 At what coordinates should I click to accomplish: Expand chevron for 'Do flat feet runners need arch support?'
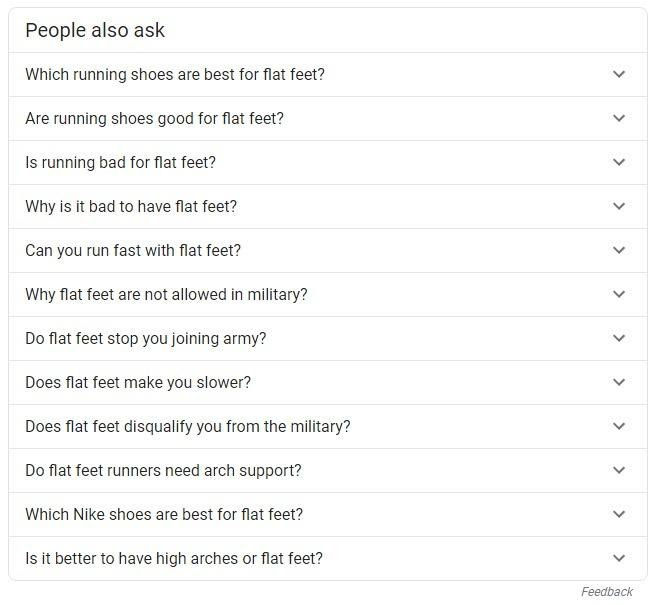tap(619, 470)
